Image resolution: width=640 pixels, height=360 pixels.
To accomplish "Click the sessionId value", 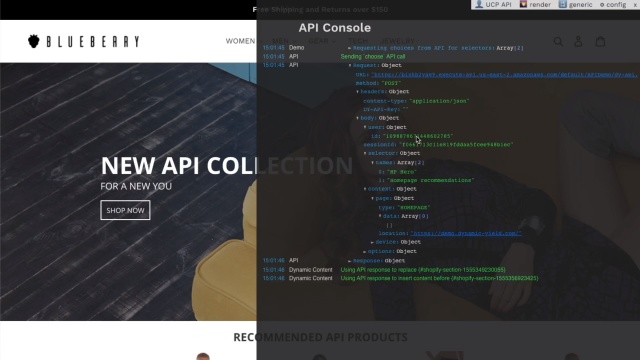I will coord(456,144).
